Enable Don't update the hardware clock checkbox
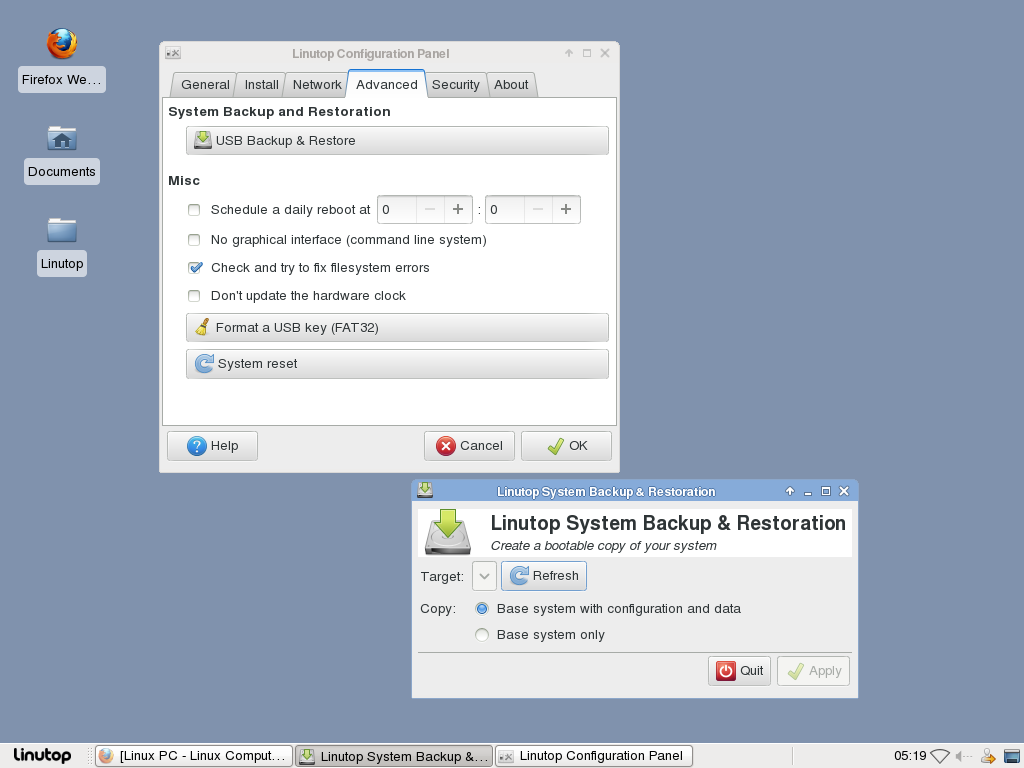This screenshot has height=768, width=1024. pos(194,296)
